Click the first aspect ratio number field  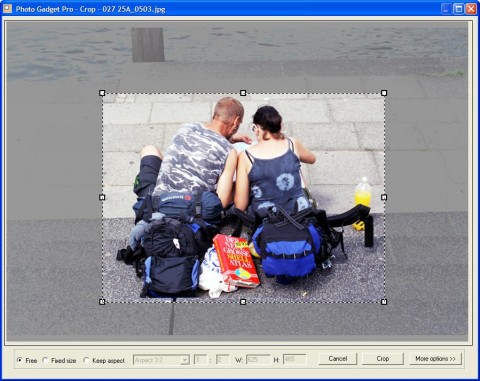point(200,360)
